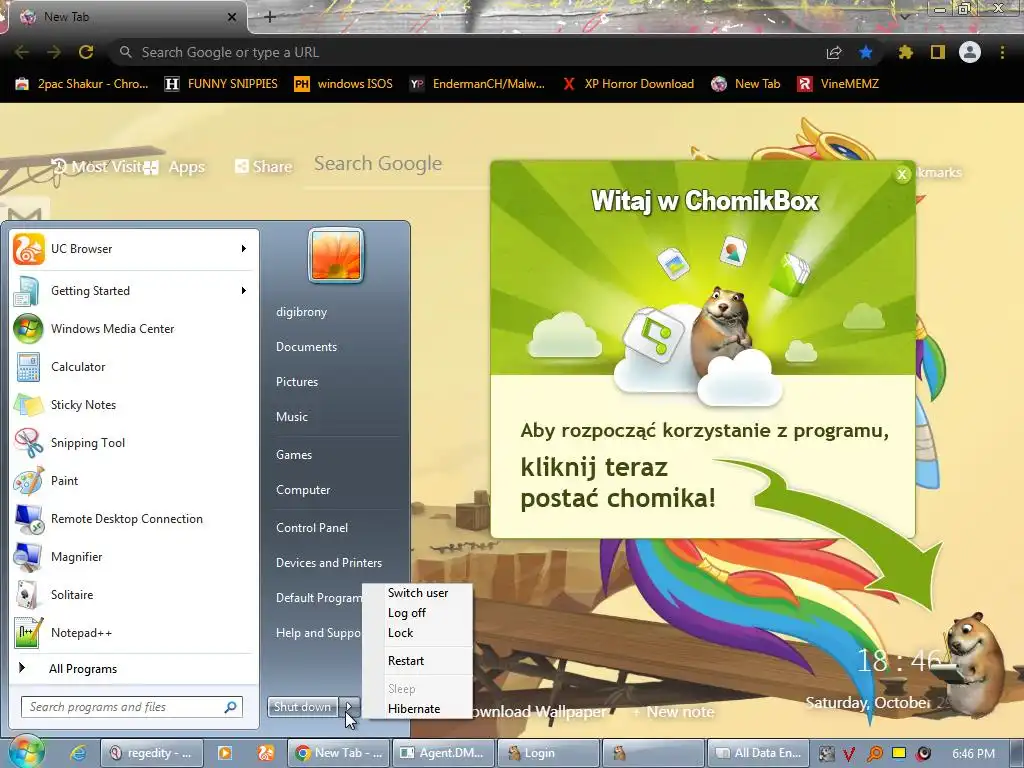Open the VineMEMZ bookmark
This screenshot has width=1024, height=768.
tap(838, 84)
